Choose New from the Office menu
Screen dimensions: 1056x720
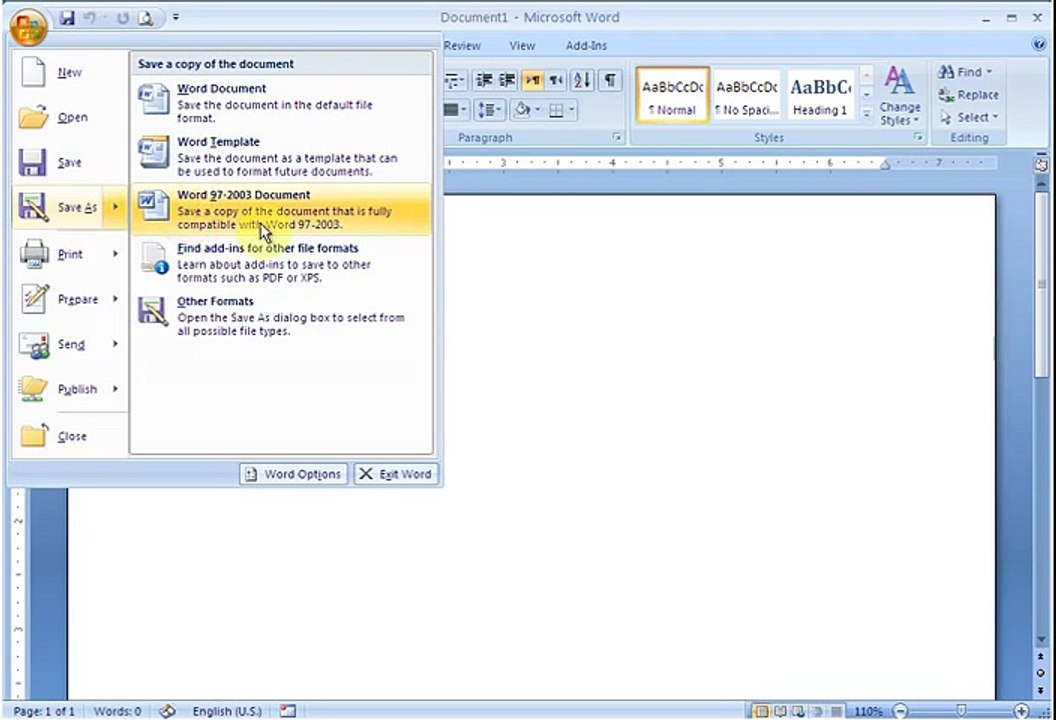click(69, 72)
